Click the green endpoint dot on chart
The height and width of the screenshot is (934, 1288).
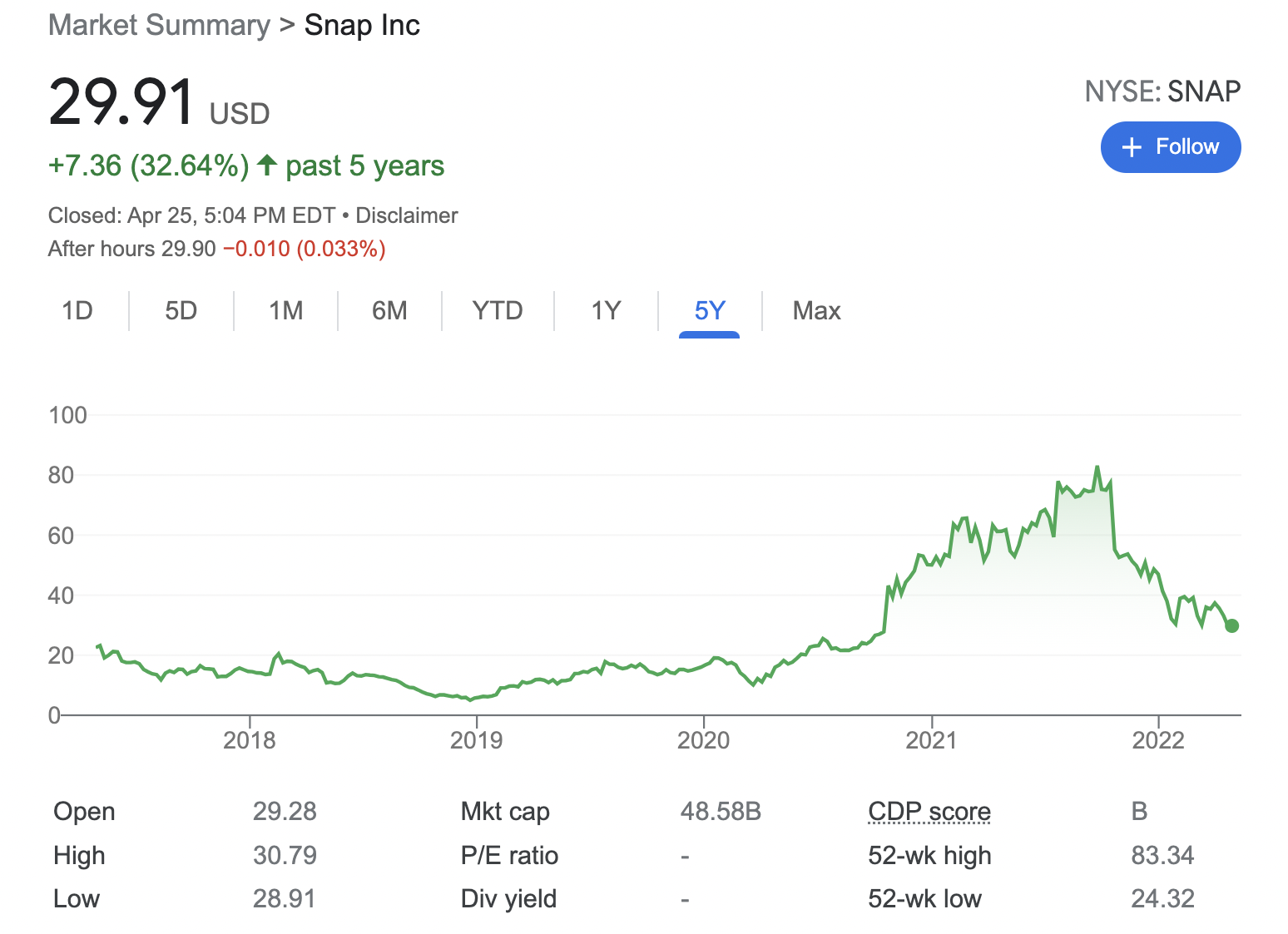[1231, 625]
